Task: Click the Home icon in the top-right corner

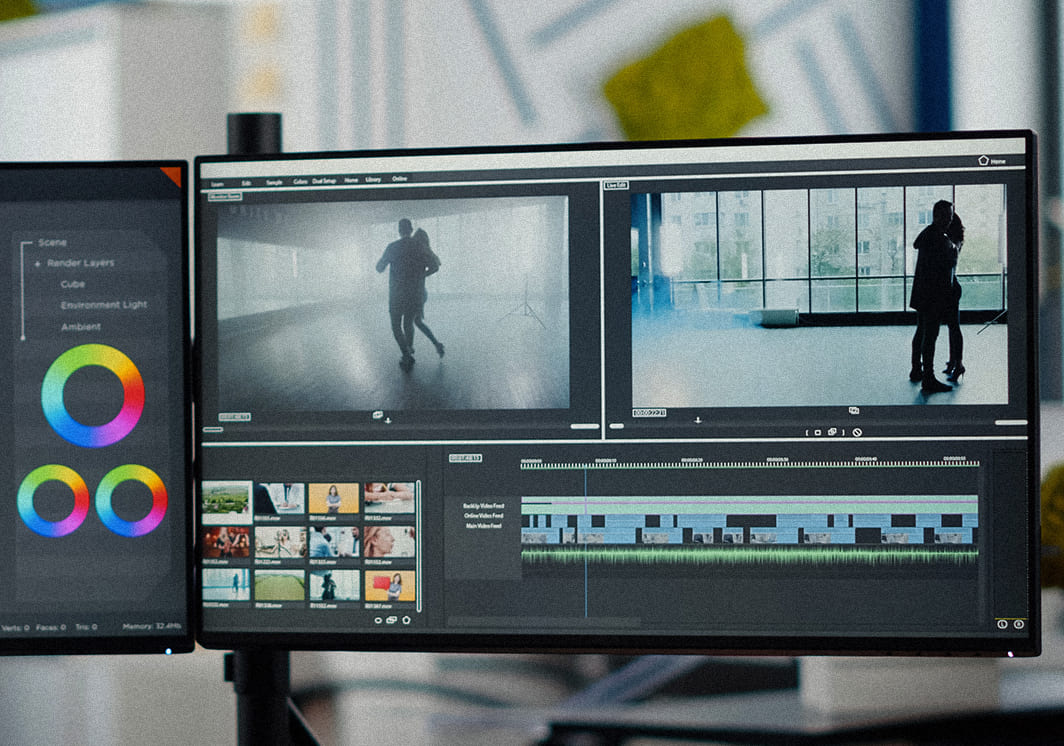Action: pos(983,160)
